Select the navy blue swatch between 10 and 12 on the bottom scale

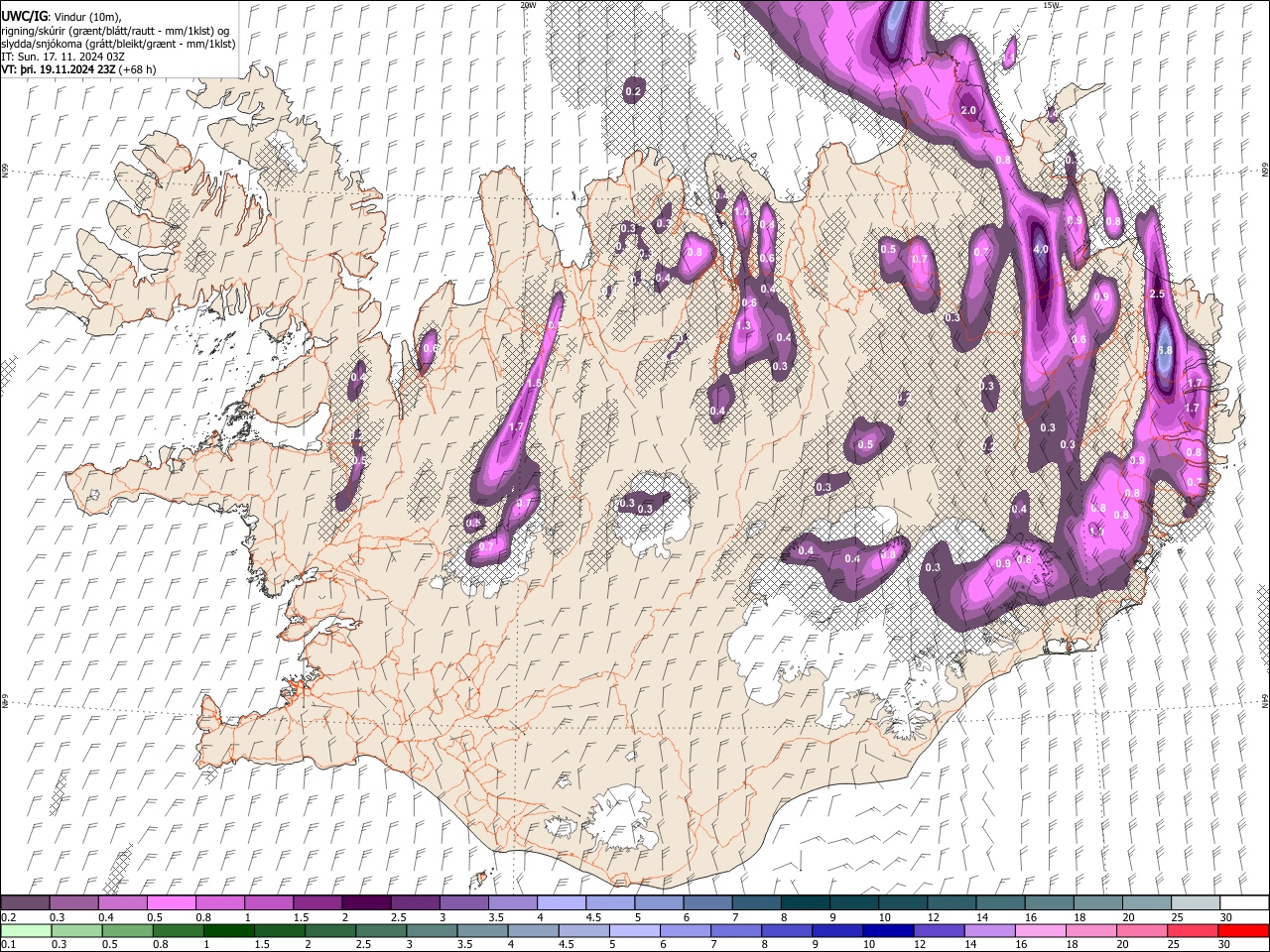click(x=887, y=930)
